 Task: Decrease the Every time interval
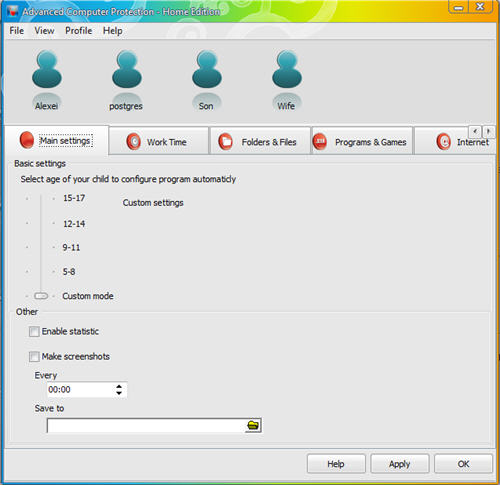[x=119, y=393]
